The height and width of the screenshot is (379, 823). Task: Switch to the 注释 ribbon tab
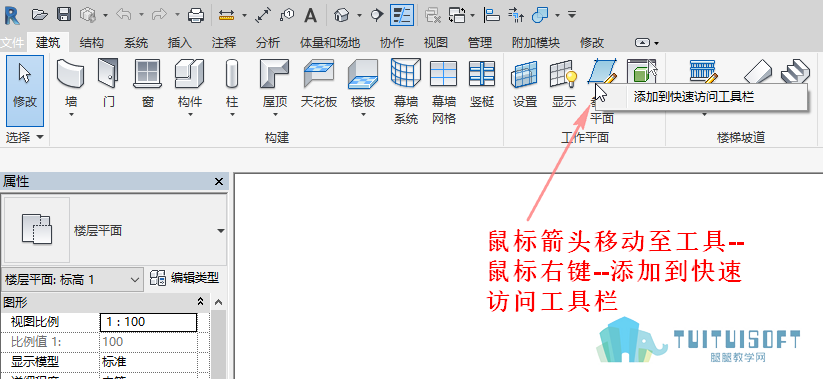[x=224, y=43]
